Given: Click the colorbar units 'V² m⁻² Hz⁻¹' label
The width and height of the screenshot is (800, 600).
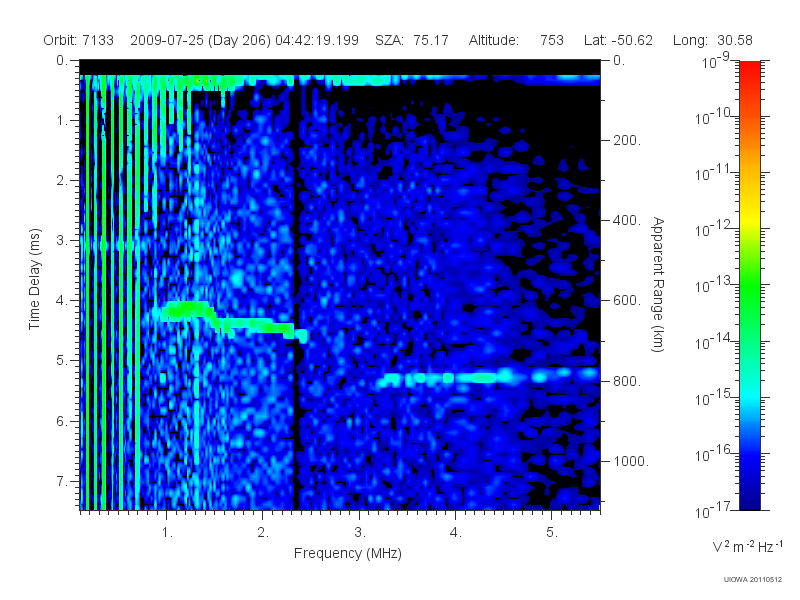Looking at the screenshot, I should 747,547.
